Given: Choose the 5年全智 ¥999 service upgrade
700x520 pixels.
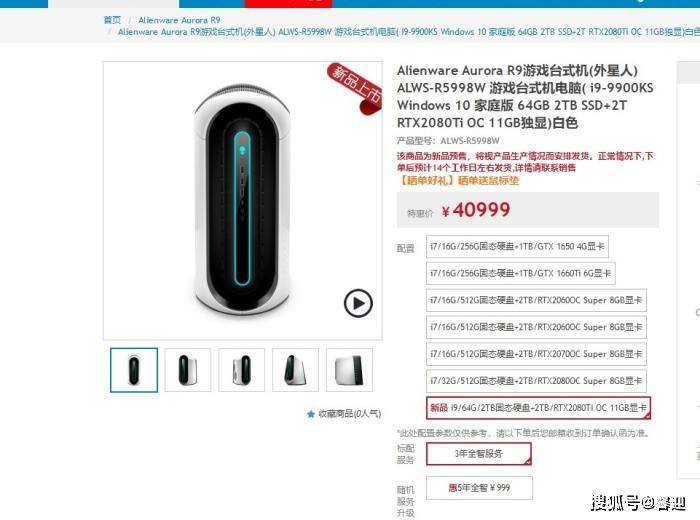Looking at the screenshot, I should (x=479, y=488).
